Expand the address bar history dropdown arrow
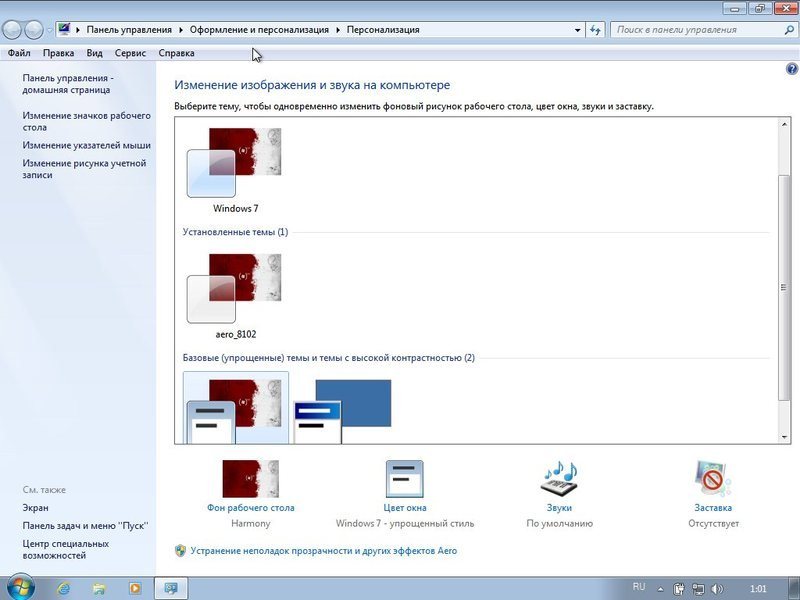Screen dimensions: 800x600 coord(578,30)
